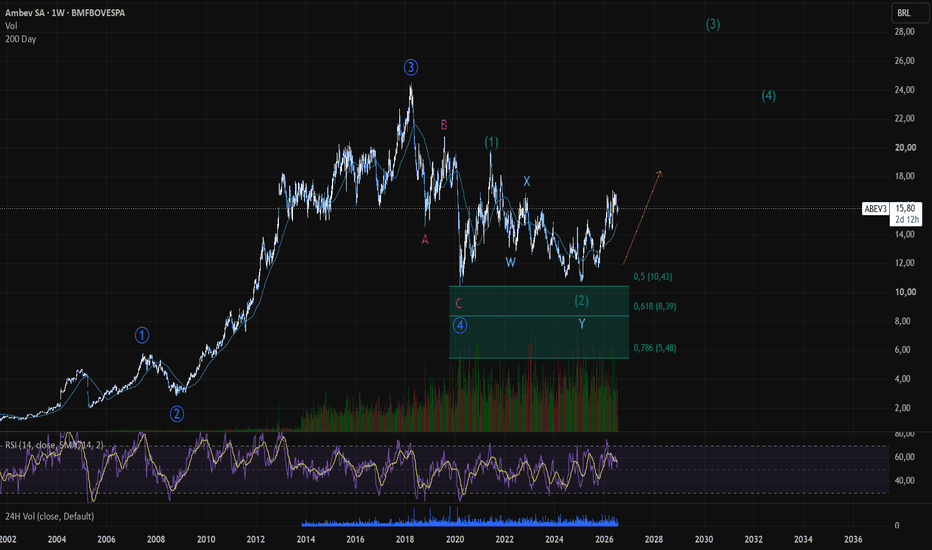Click the 2026 time axis label

[x=604, y=539]
